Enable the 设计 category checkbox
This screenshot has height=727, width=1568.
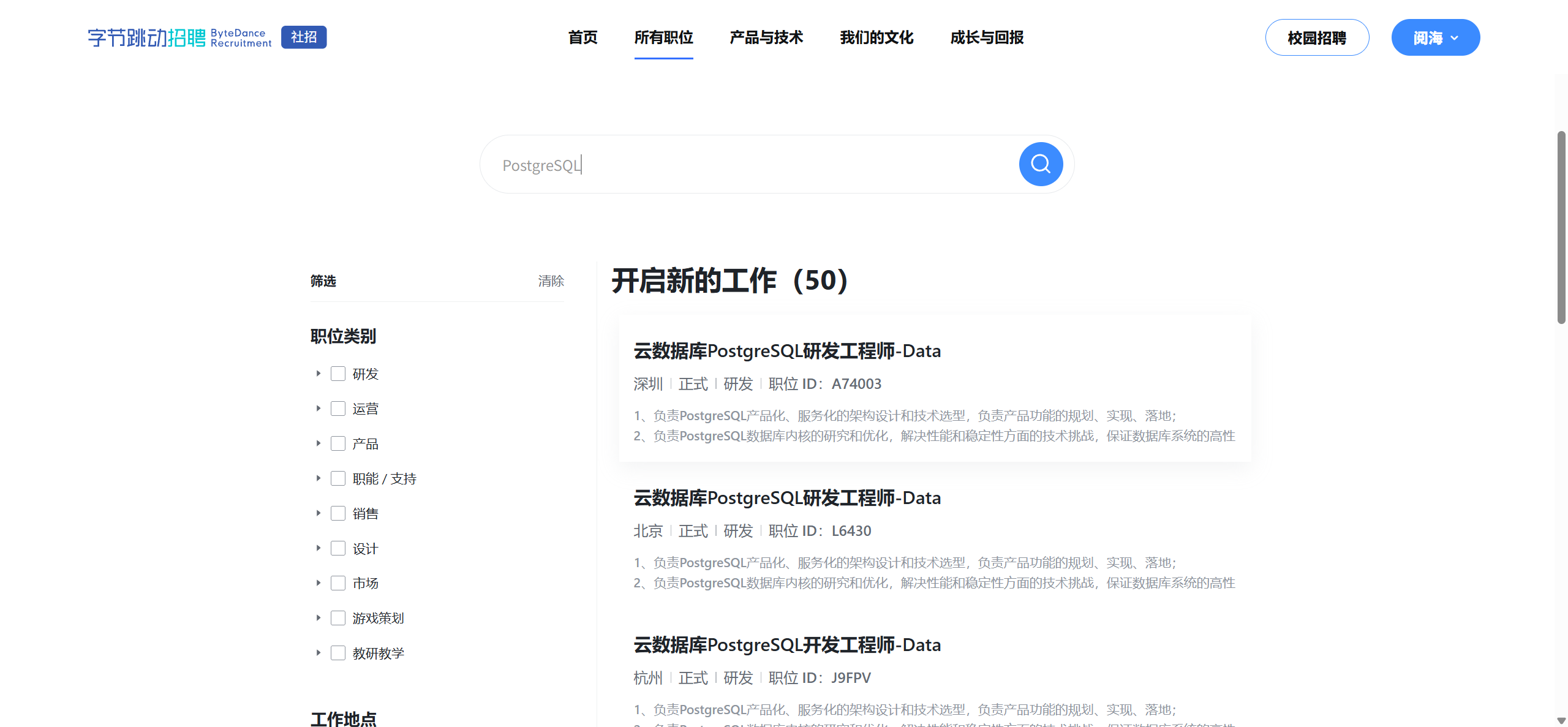tap(338, 548)
